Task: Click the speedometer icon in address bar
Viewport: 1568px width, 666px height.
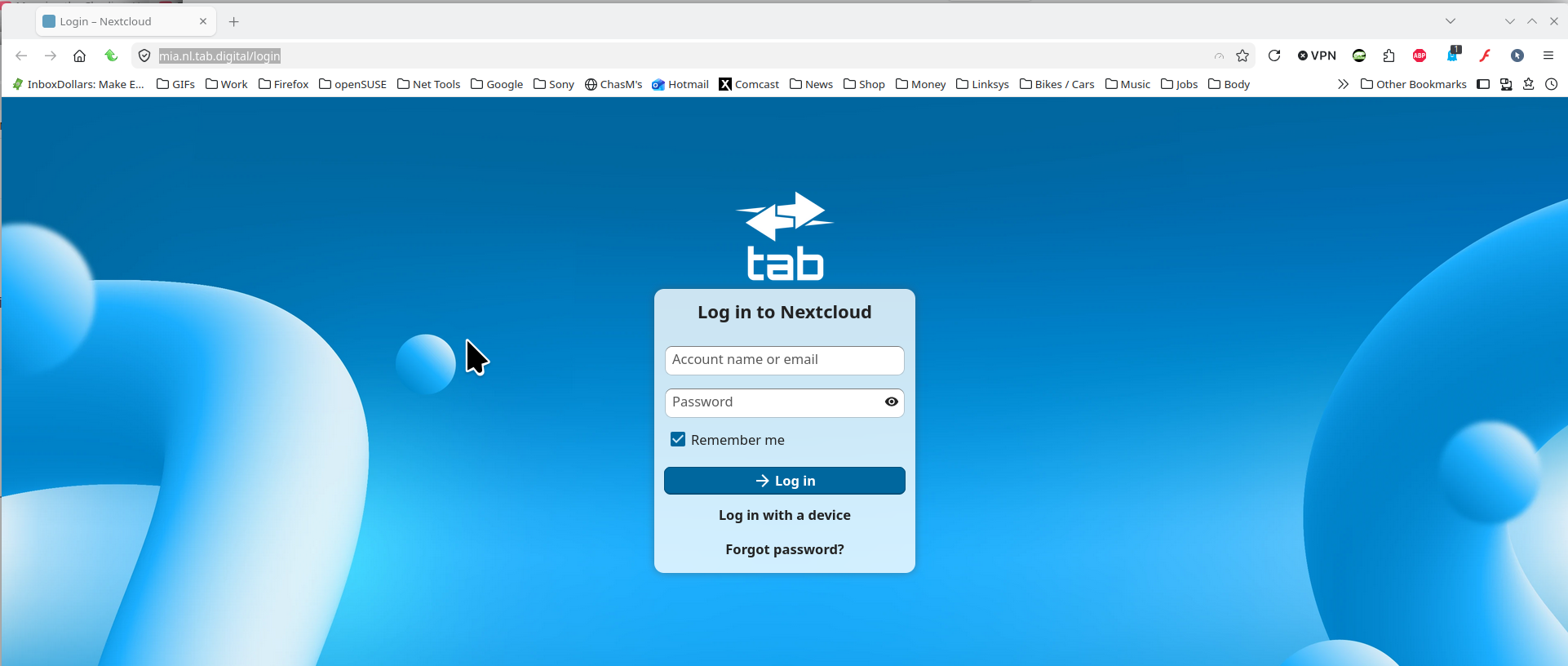Action: click(x=1219, y=56)
